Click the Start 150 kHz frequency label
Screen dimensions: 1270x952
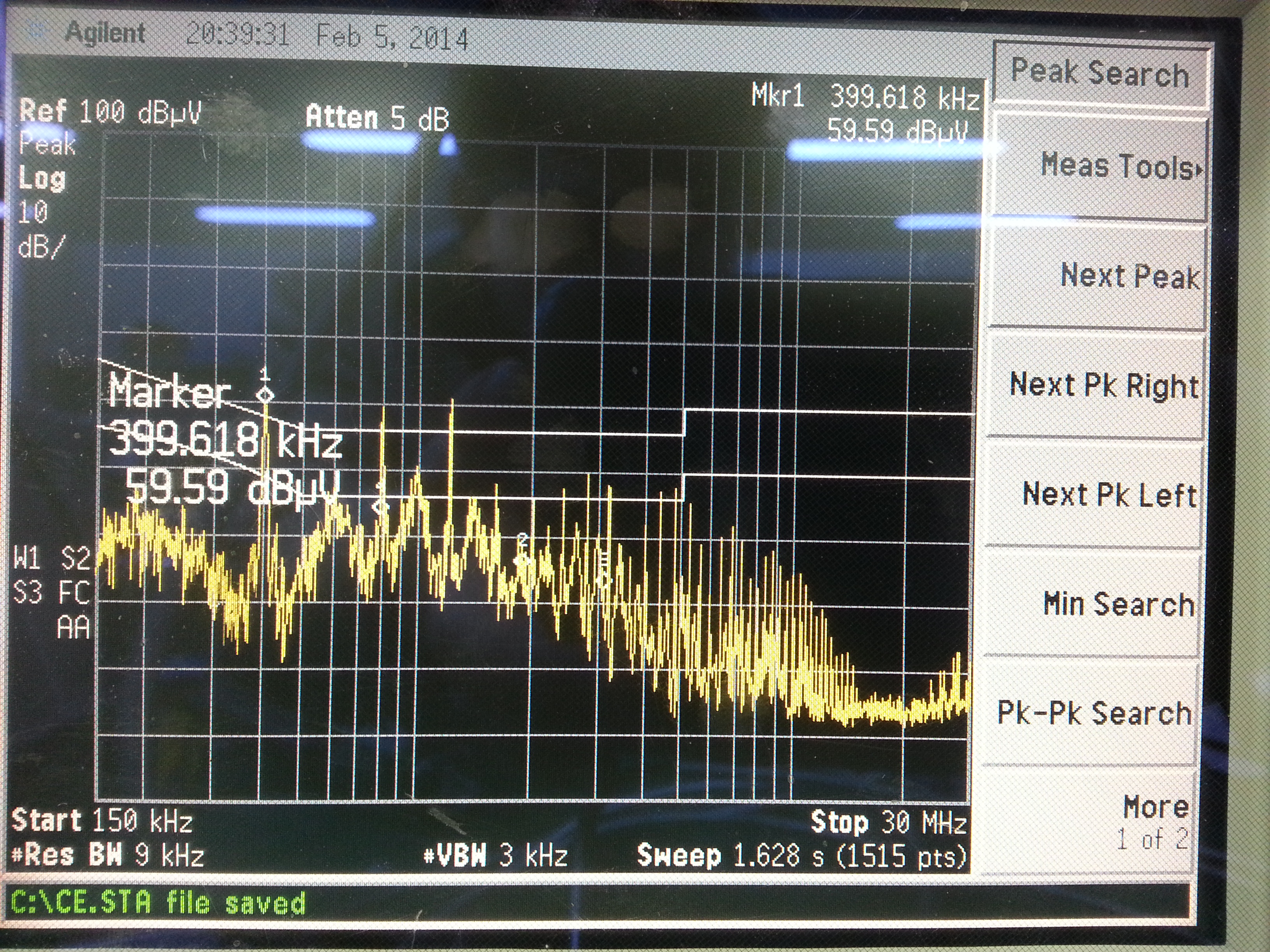(x=102, y=821)
